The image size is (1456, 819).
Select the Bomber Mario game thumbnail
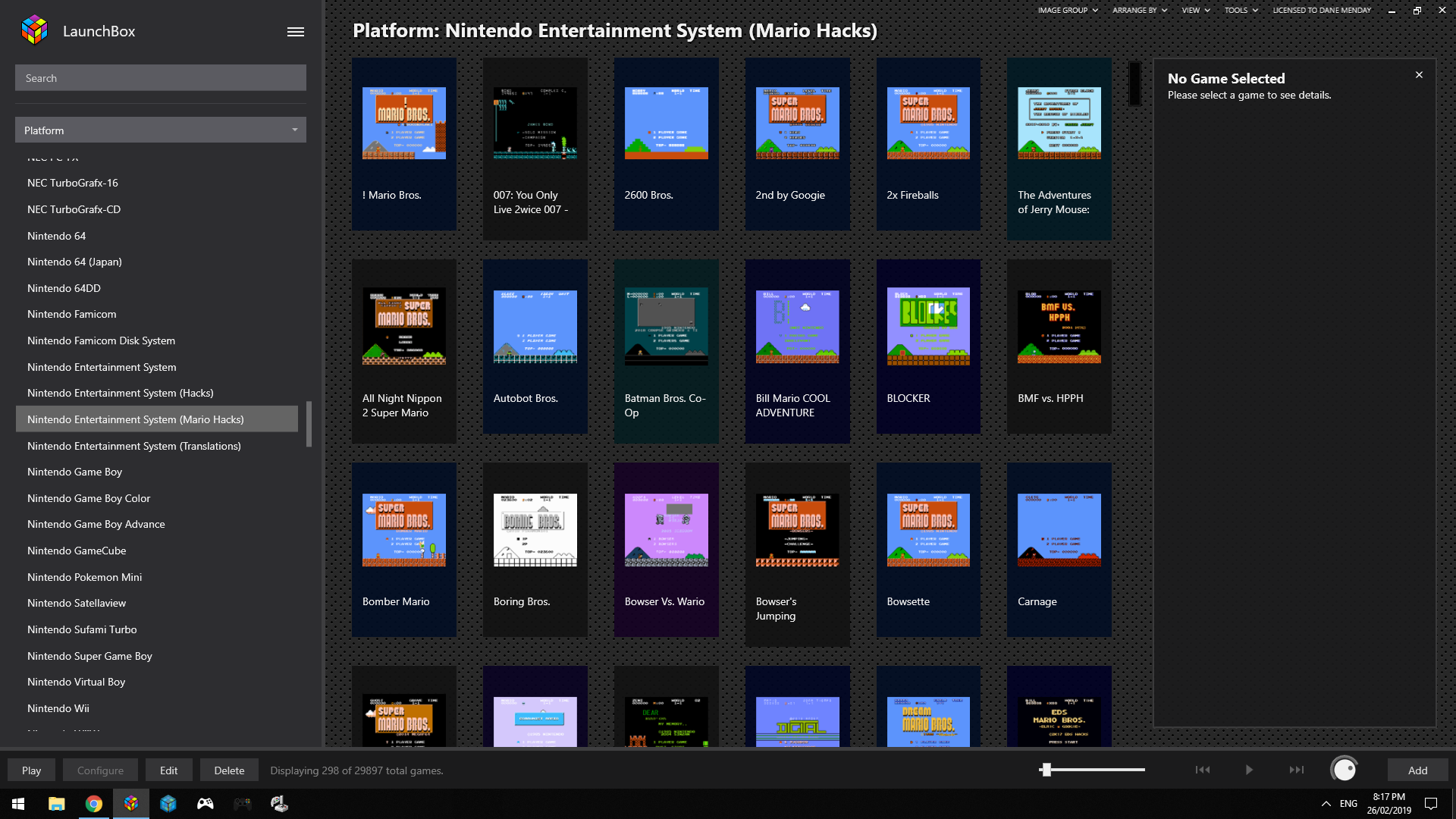(404, 530)
